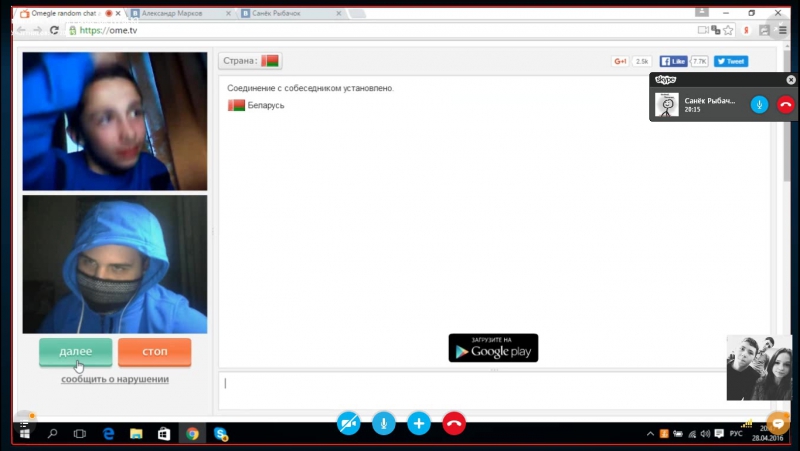The width and height of the screenshot is (800, 451).
Task: Switch to 'Omegle random chat' tab
Action: [64, 13]
